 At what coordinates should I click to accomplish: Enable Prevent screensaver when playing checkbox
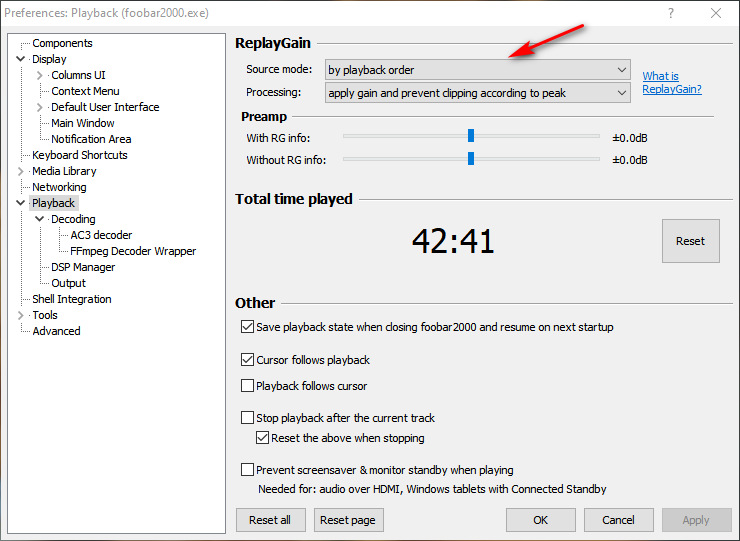pos(248,470)
